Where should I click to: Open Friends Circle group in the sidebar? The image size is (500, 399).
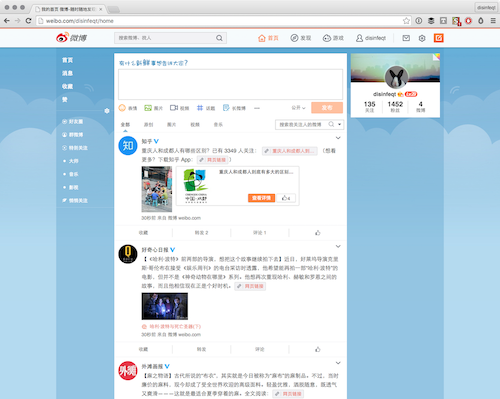[73, 122]
